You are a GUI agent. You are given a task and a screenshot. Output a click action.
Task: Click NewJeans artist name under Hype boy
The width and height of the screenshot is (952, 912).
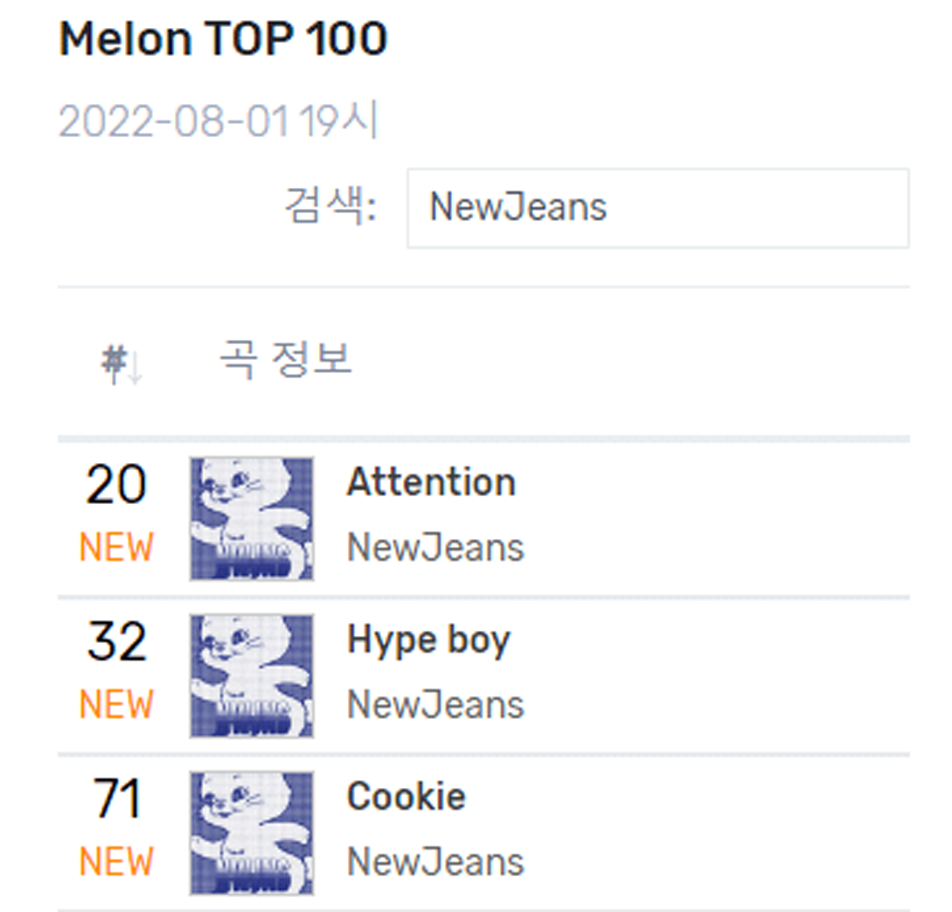pyautogui.click(x=435, y=704)
